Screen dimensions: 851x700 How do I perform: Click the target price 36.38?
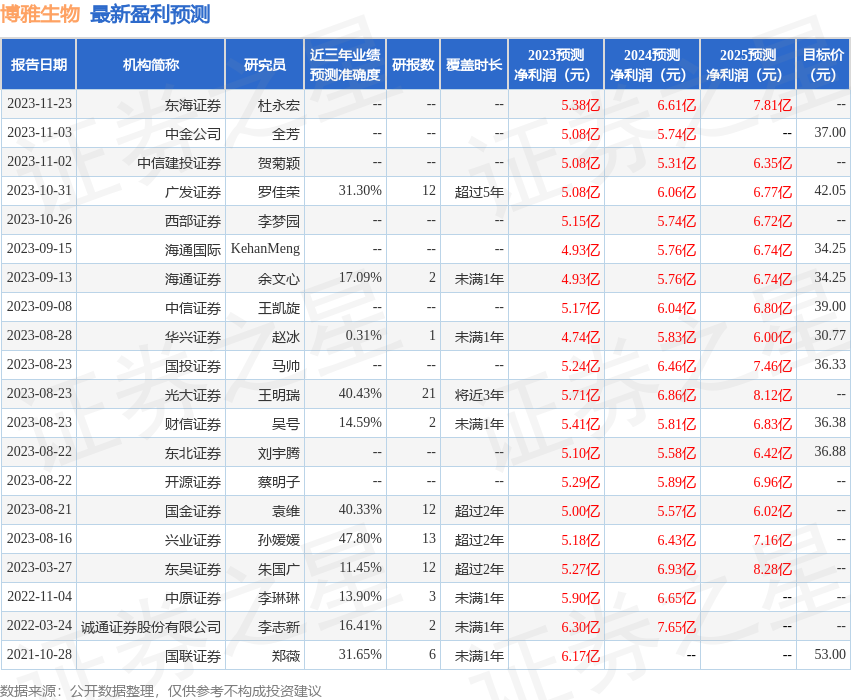pyautogui.click(x=830, y=423)
